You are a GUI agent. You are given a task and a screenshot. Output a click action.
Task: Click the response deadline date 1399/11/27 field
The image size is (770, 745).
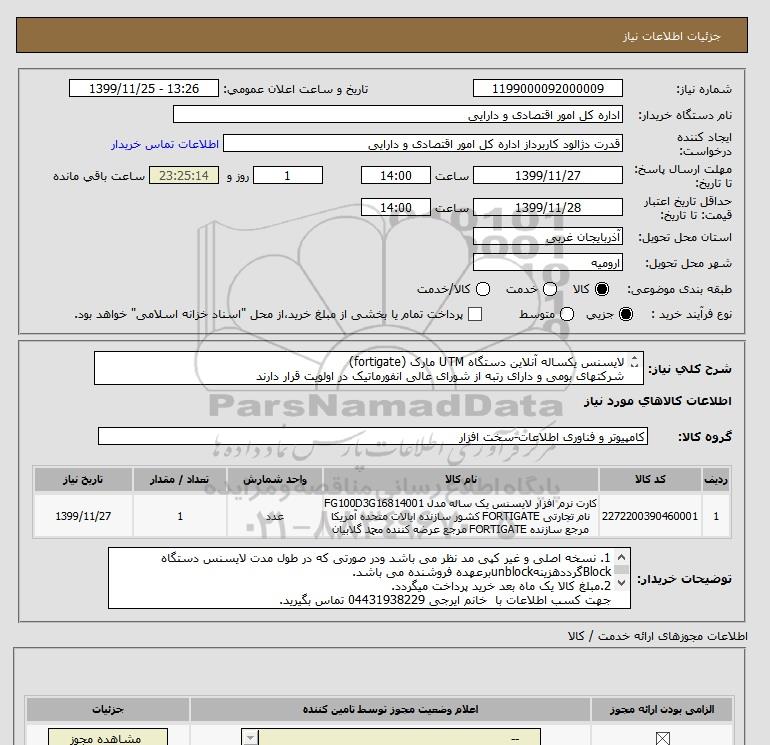point(548,175)
